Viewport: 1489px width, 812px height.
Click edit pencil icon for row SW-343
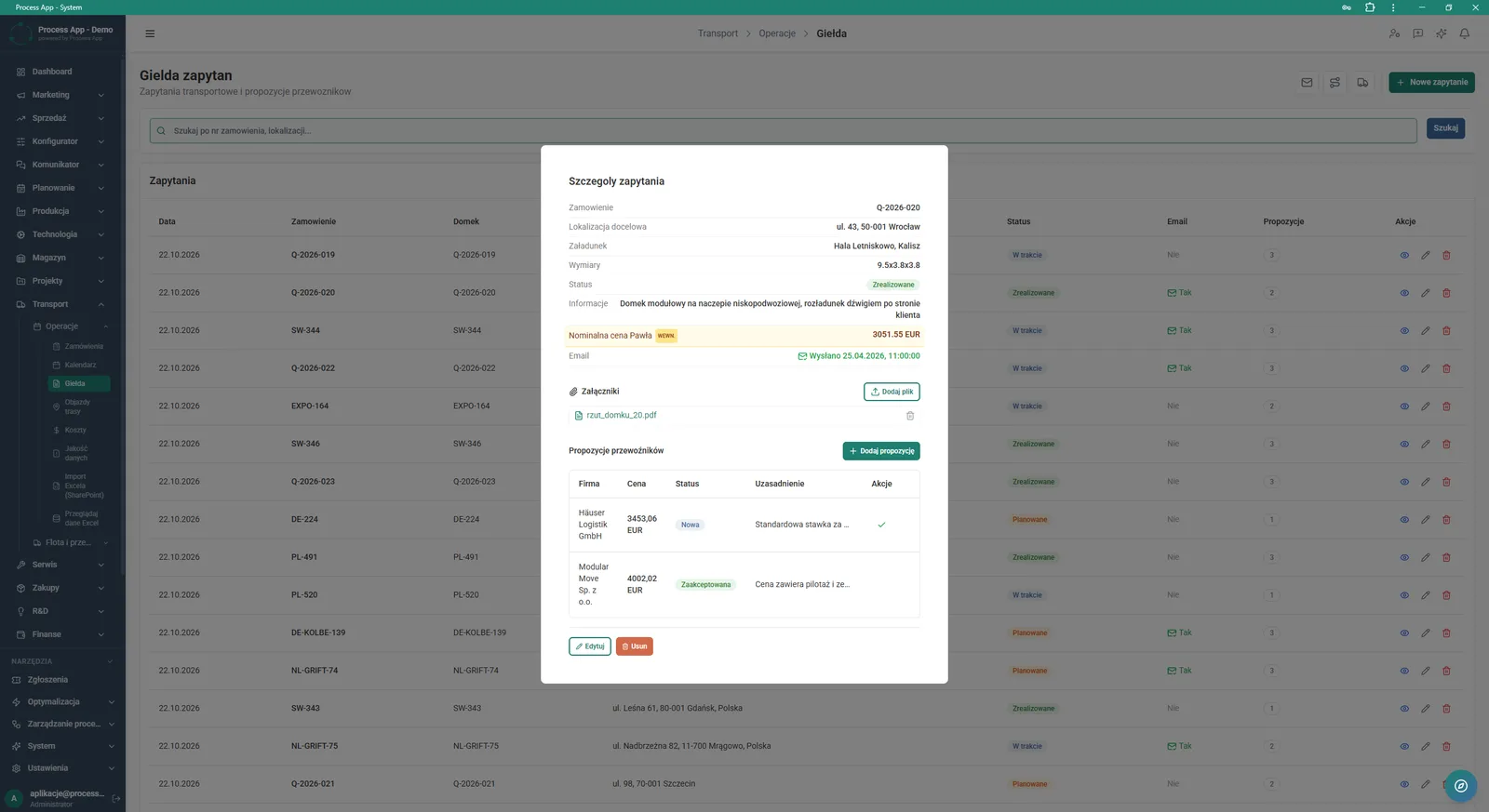point(1425,709)
